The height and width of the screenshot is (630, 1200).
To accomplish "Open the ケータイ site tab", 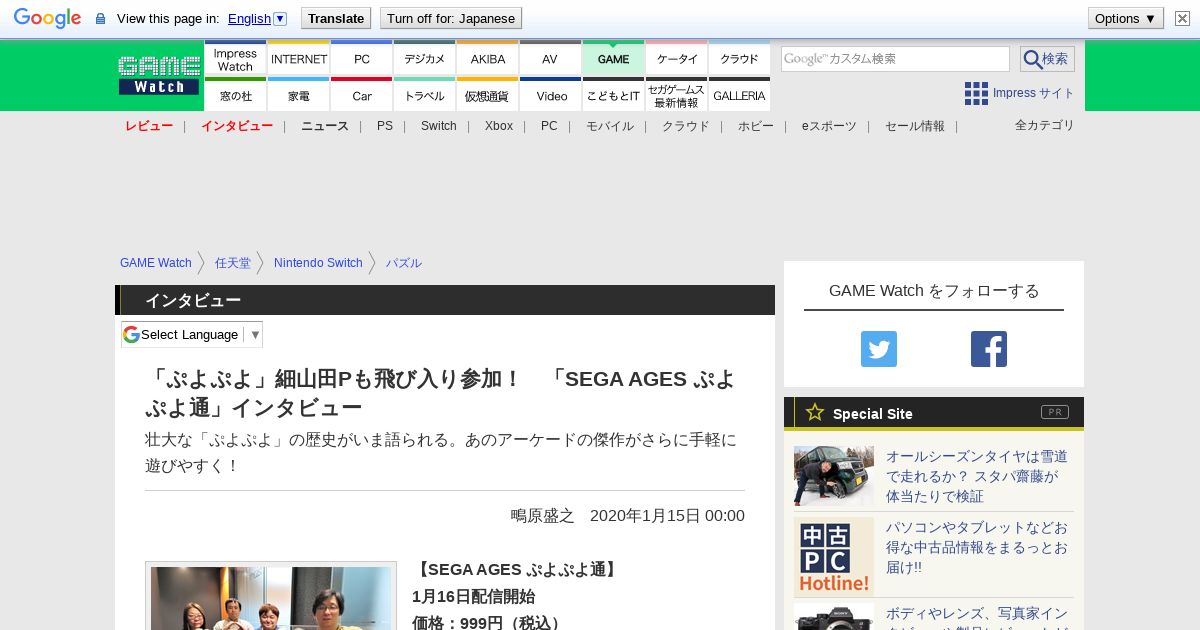I will coord(677,59).
